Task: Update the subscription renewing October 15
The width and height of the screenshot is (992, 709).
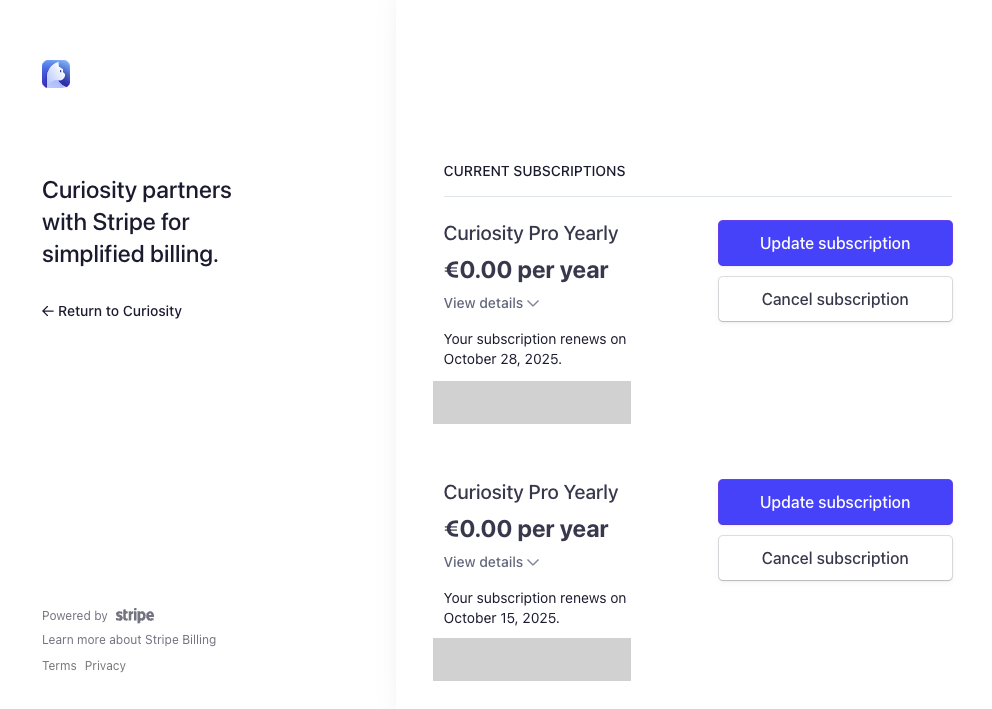Action: pos(835,502)
